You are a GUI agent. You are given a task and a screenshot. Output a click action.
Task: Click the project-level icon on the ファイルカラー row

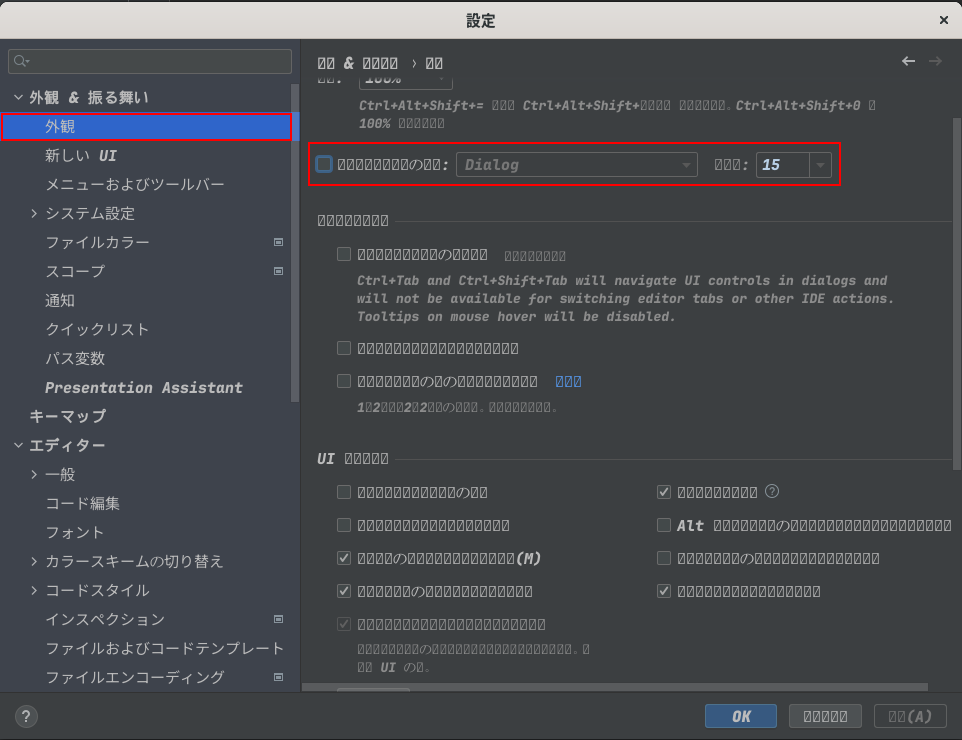(279, 242)
